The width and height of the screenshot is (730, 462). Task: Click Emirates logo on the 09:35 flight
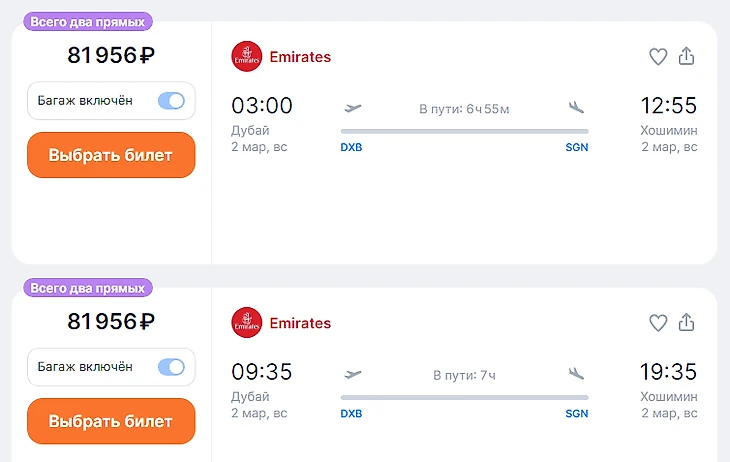tap(246, 323)
